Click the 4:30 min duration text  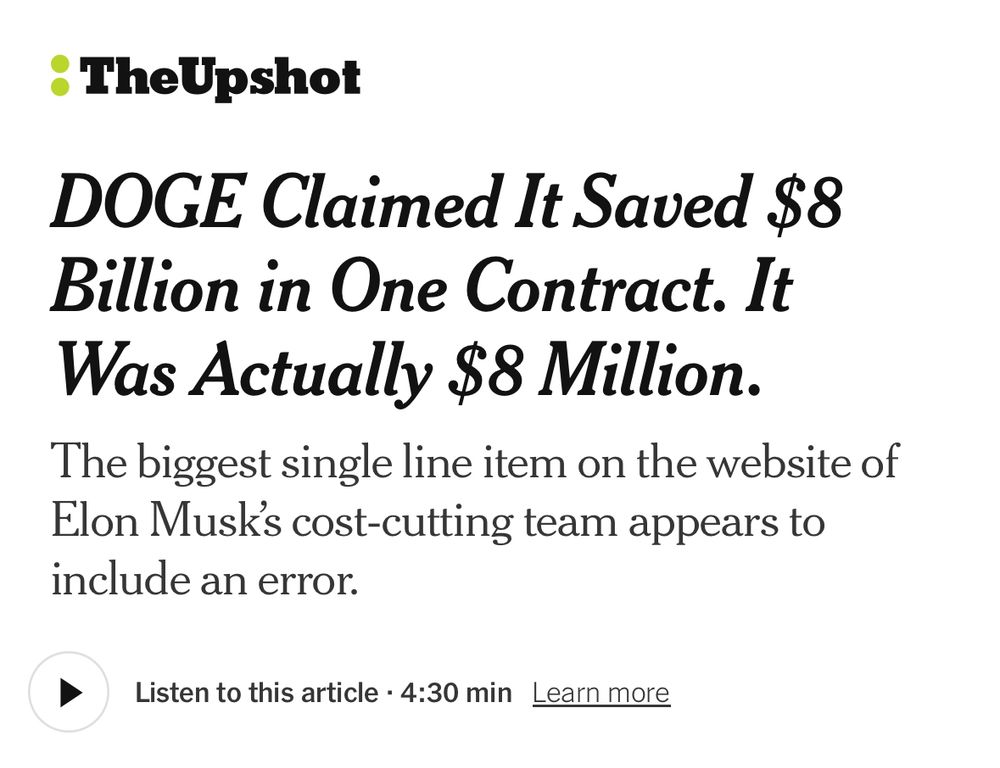[456, 693]
